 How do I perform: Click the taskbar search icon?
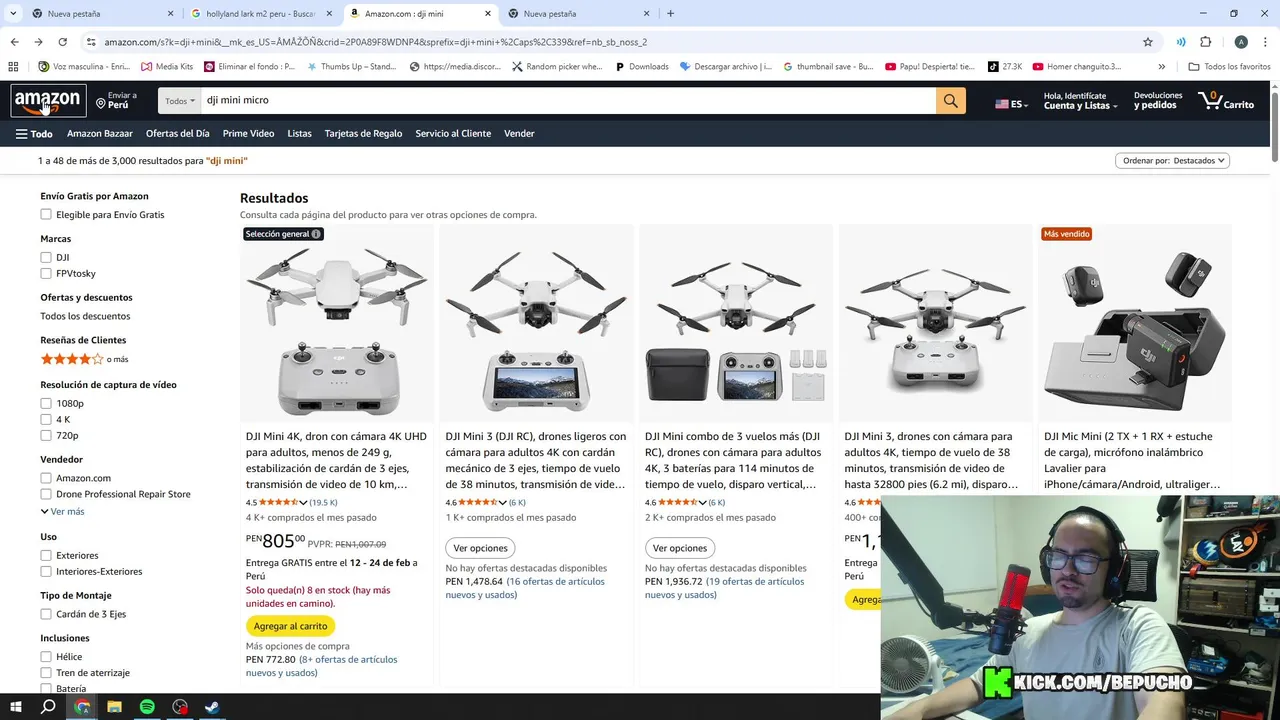point(48,707)
